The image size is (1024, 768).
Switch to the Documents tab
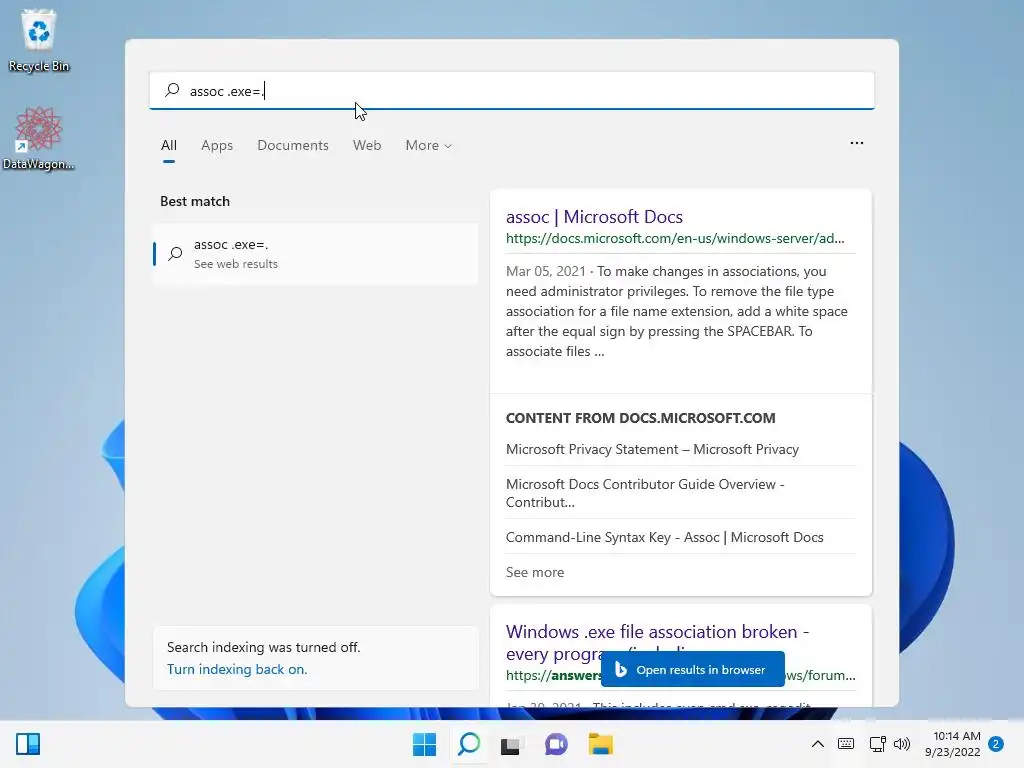293,146
